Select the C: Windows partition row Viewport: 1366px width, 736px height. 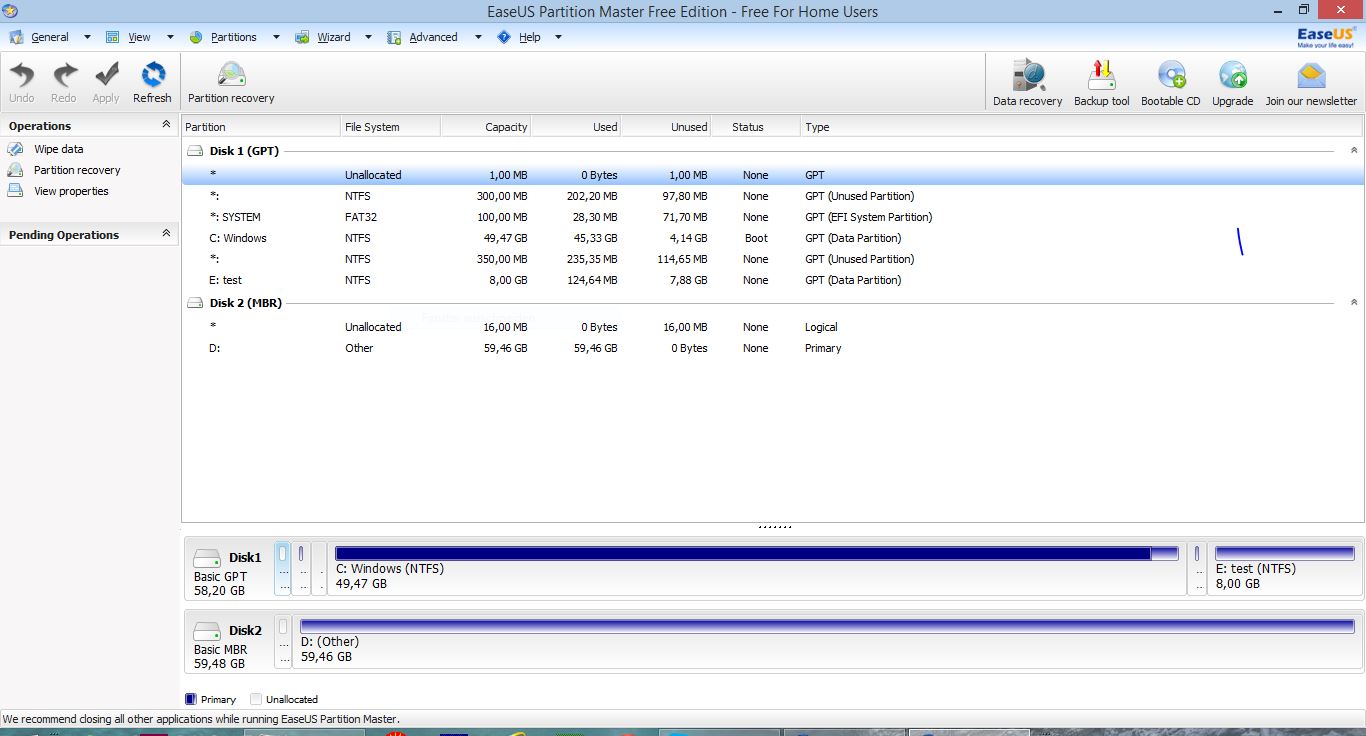coord(773,238)
